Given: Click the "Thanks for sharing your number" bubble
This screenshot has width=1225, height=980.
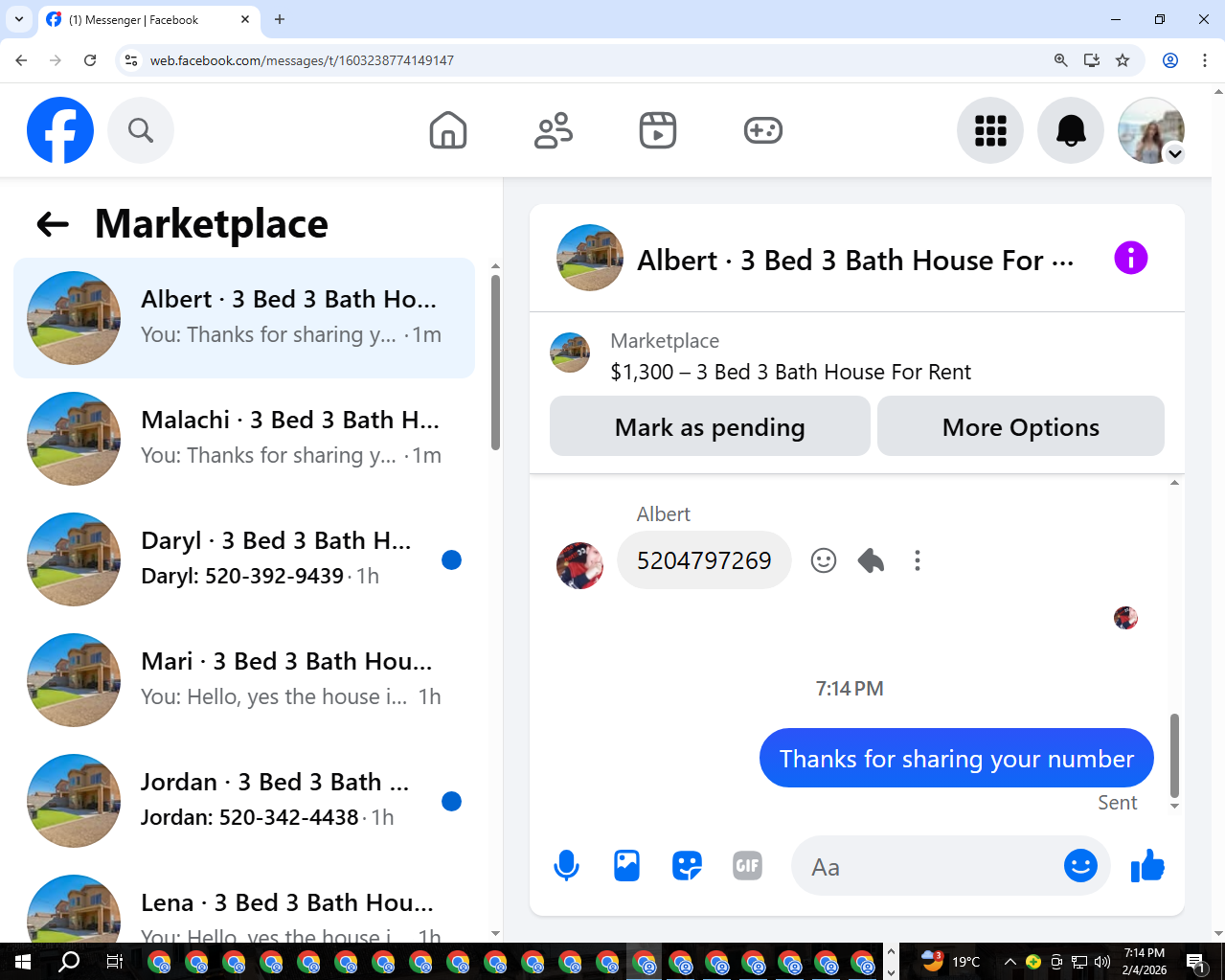Looking at the screenshot, I should (x=956, y=759).
